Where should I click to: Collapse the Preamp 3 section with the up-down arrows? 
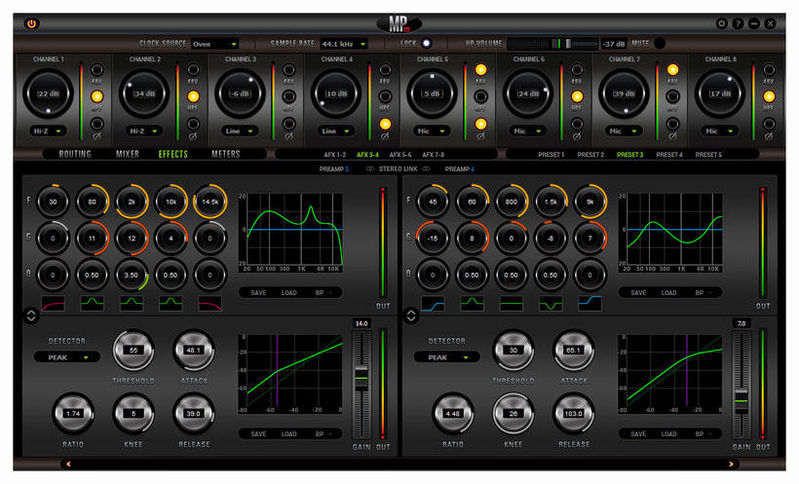pyautogui.click(x=31, y=315)
